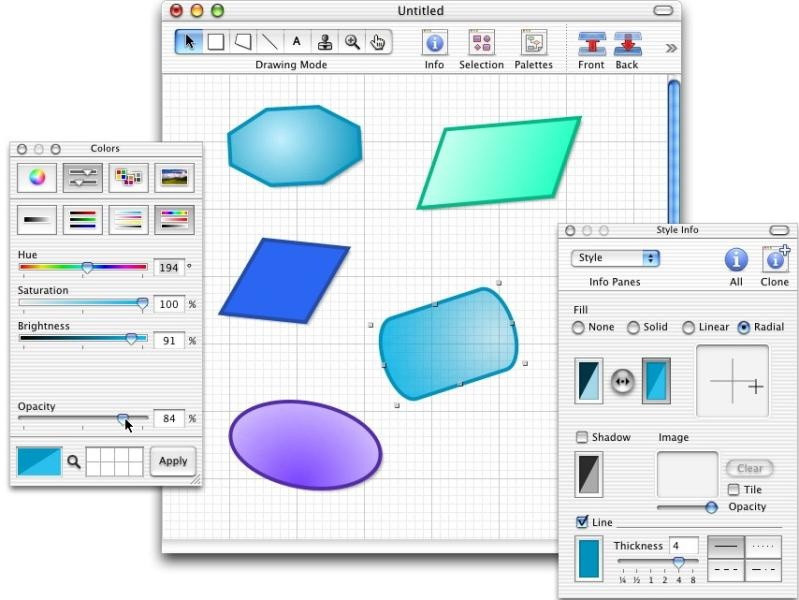This screenshot has height=600, width=799.
Task: Click the saved color swatches grid
Action: [x=115, y=462]
